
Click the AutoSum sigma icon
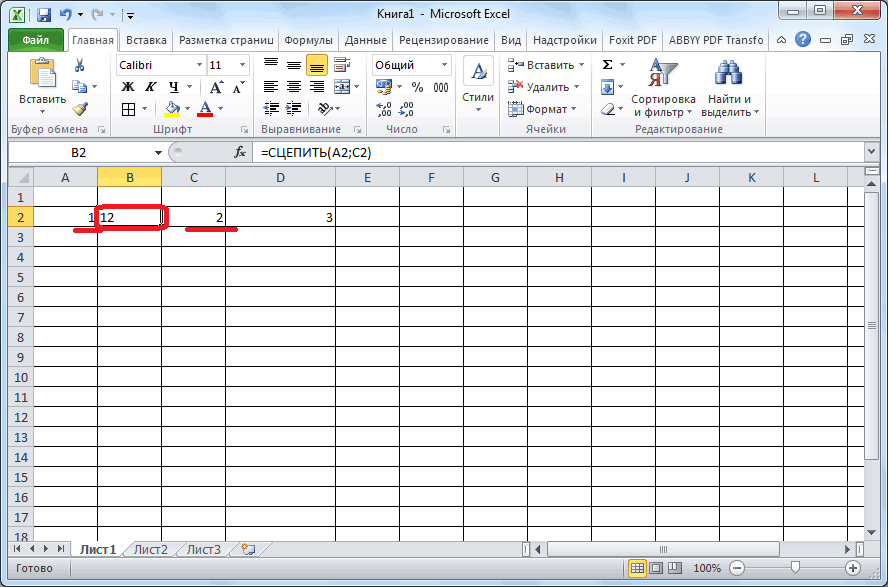[607, 65]
